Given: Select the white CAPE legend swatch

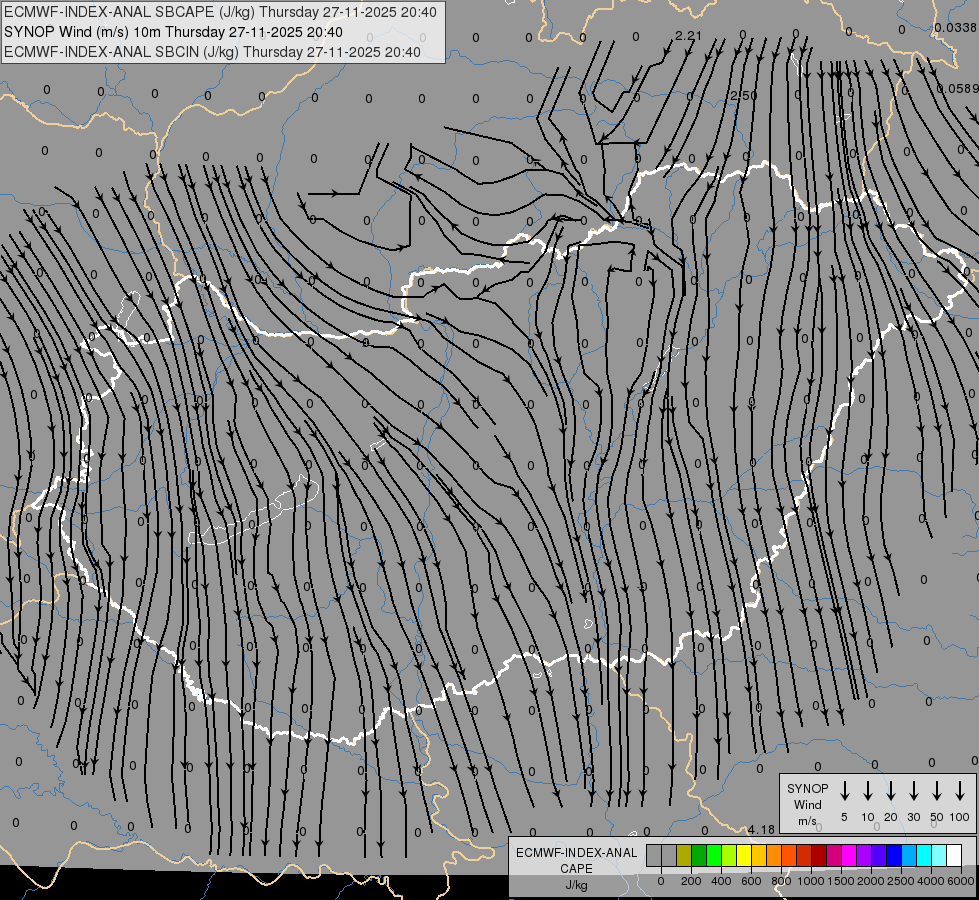Looking at the screenshot, I should [954, 855].
